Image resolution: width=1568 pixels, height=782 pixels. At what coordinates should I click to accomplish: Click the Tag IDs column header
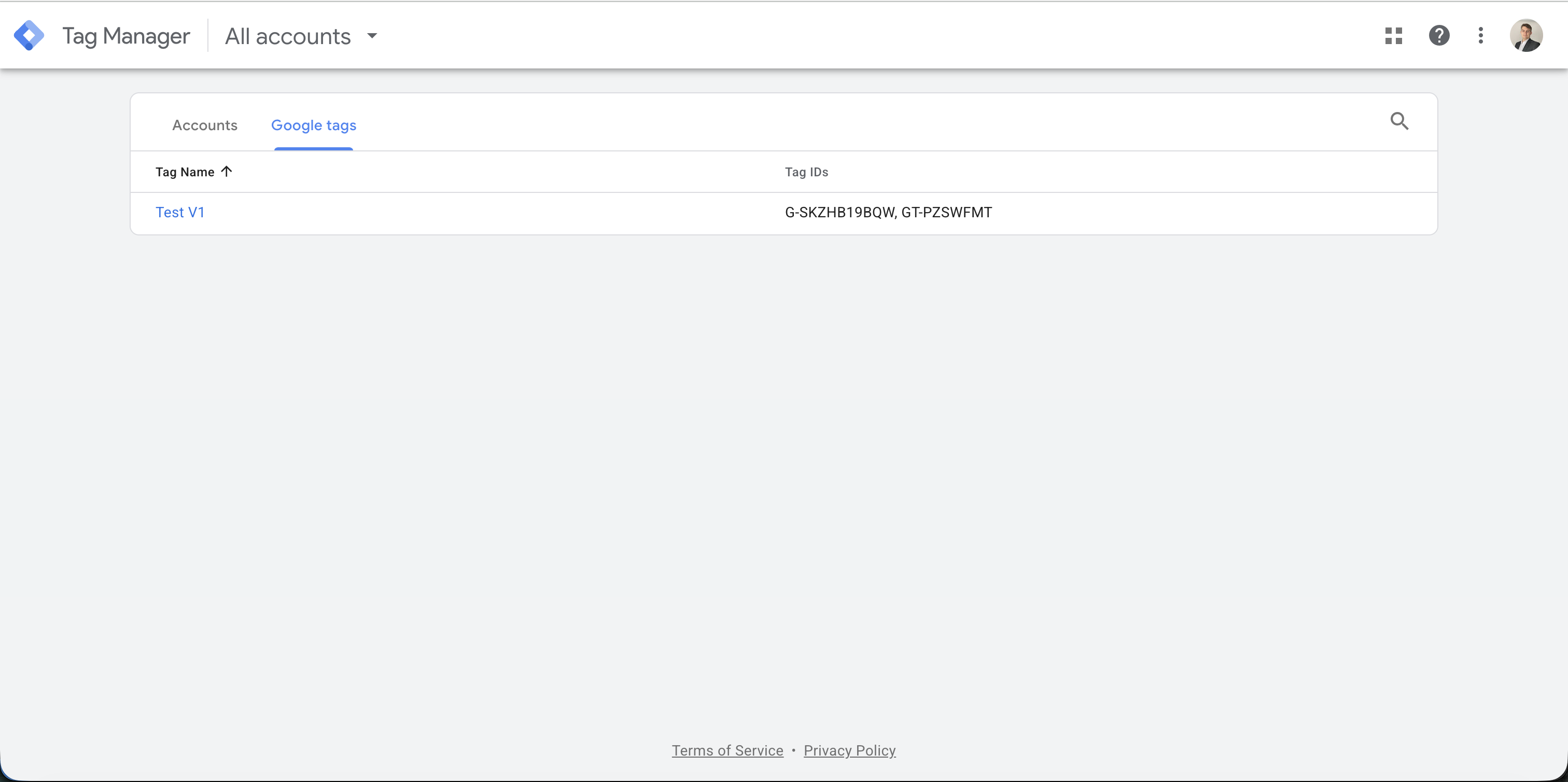click(806, 172)
